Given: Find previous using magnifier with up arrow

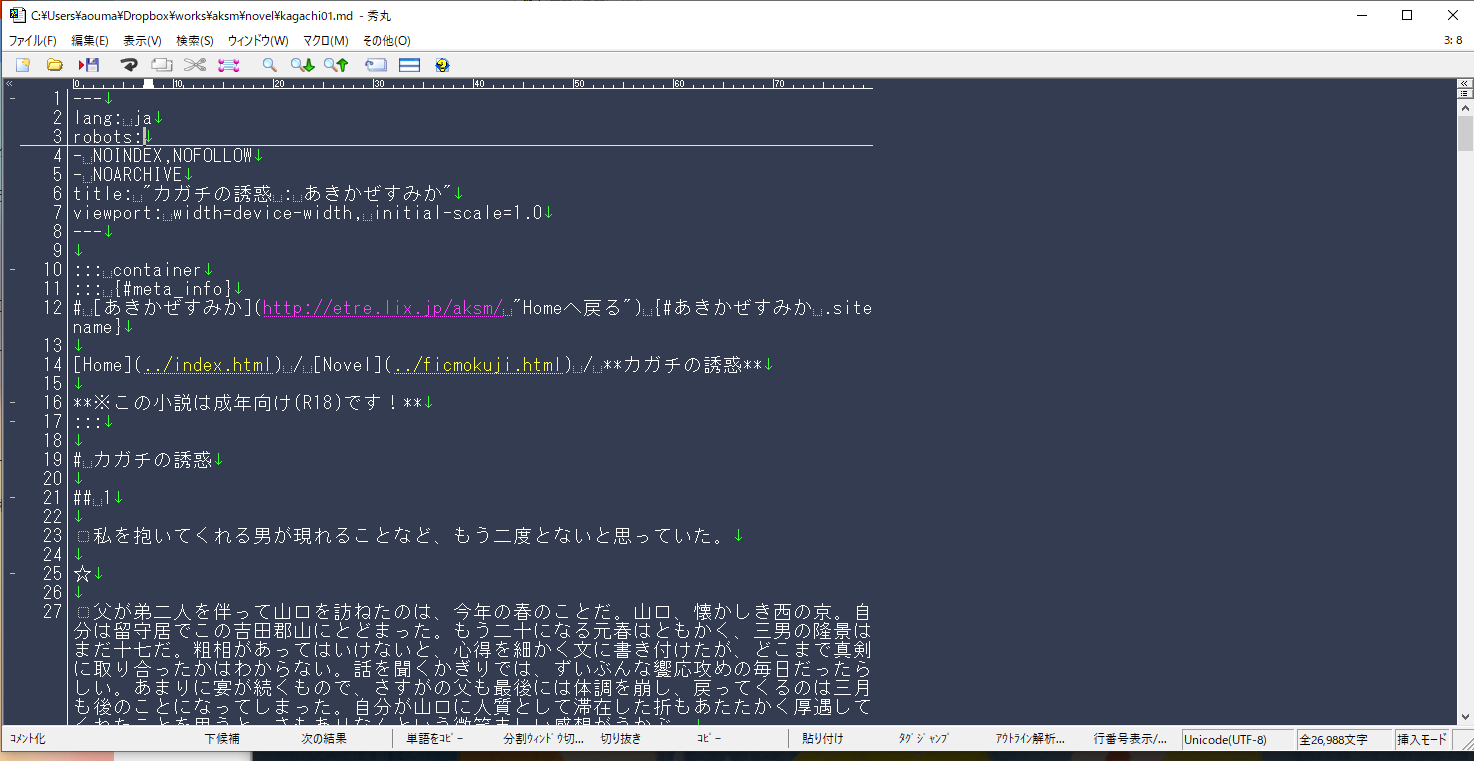Looking at the screenshot, I should point(336,65).
